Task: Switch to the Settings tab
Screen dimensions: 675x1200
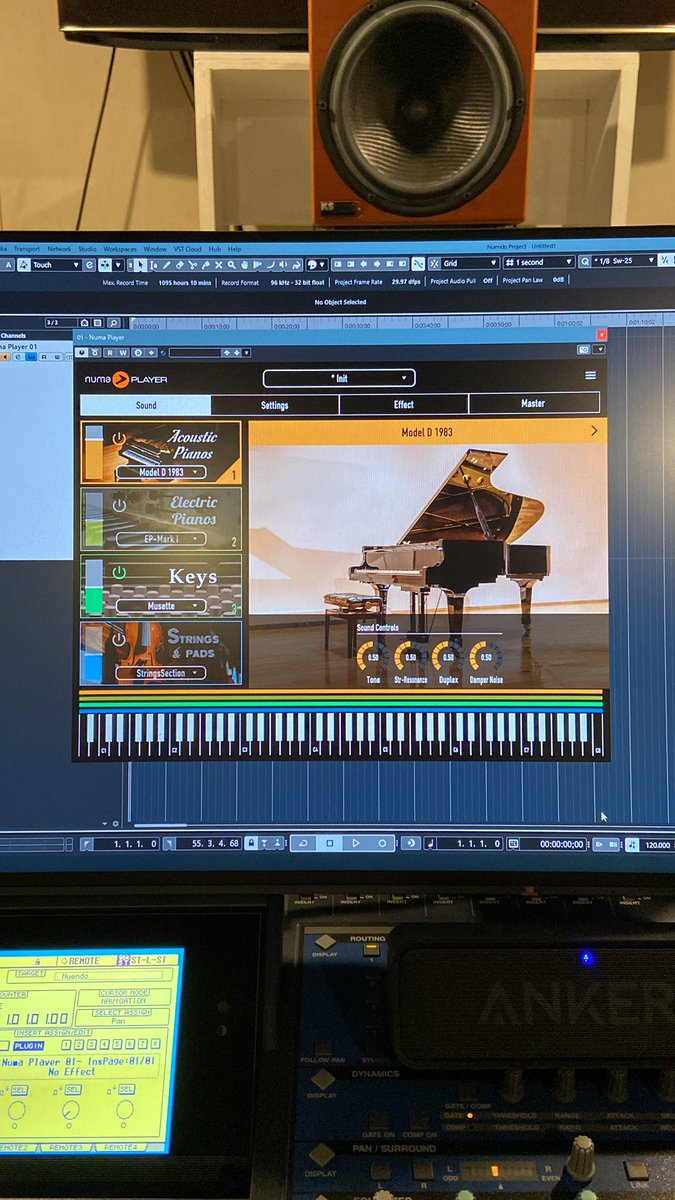Action: pos(275,405)
